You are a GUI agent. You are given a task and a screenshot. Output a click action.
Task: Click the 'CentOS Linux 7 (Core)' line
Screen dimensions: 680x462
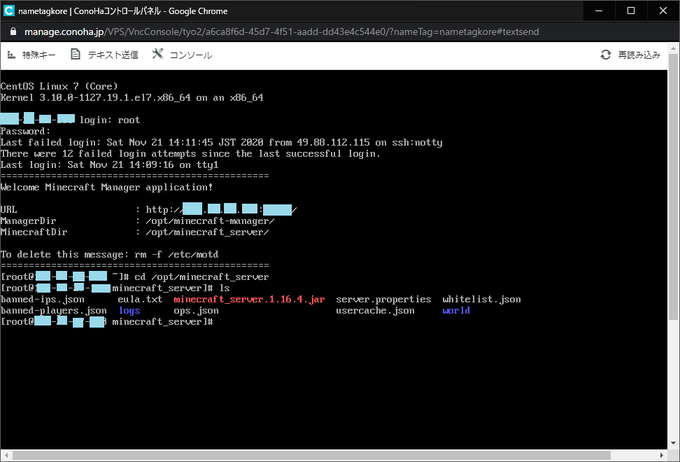[x=59, y=86]
